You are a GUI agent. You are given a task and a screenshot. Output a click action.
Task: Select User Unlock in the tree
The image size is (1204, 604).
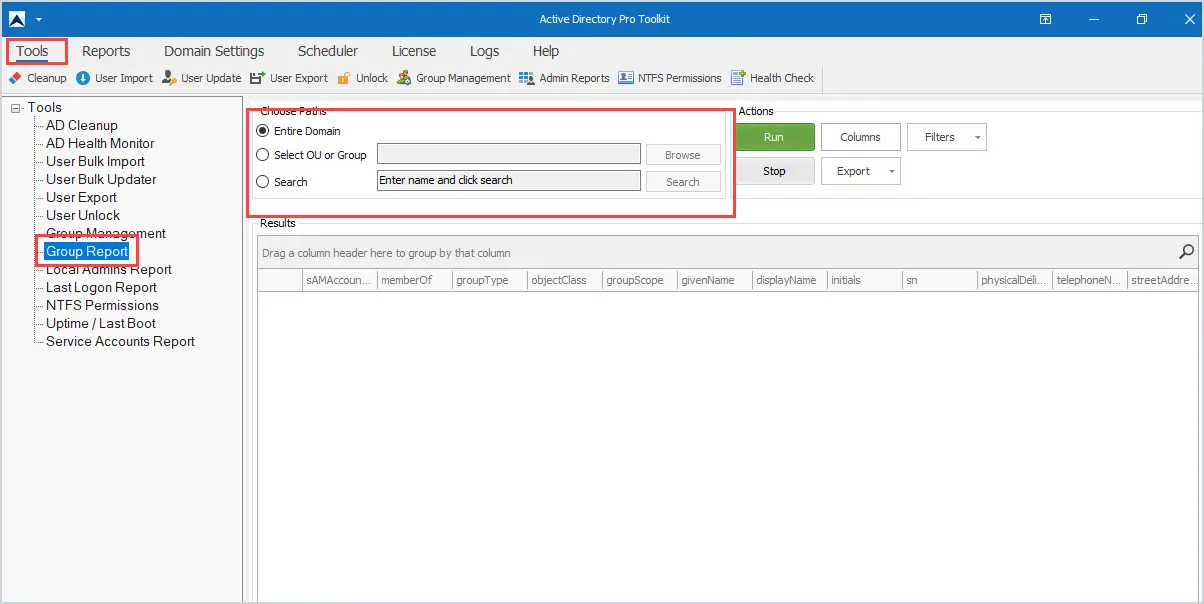(83, 216)
